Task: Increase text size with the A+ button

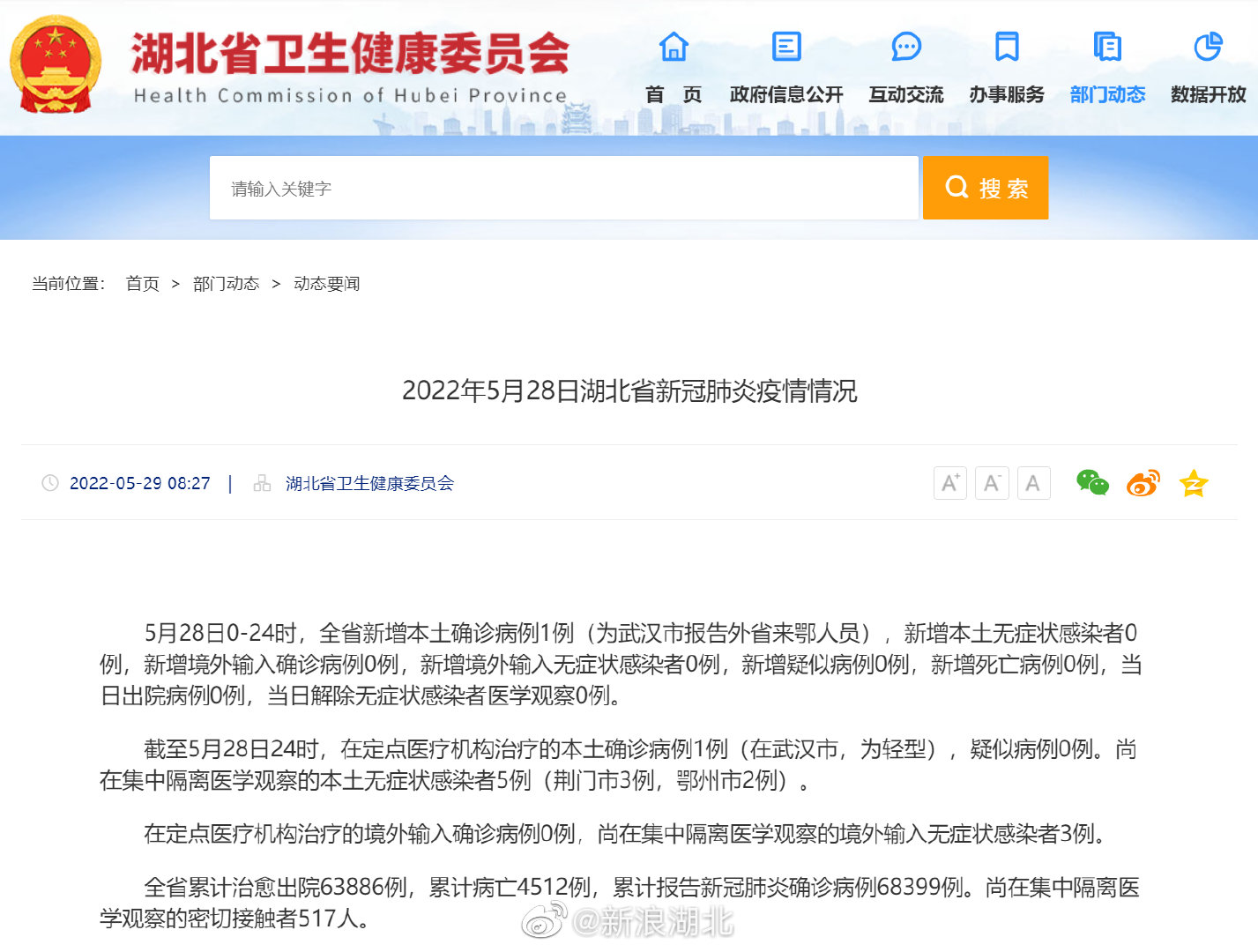Action: [x=949, y=483]
